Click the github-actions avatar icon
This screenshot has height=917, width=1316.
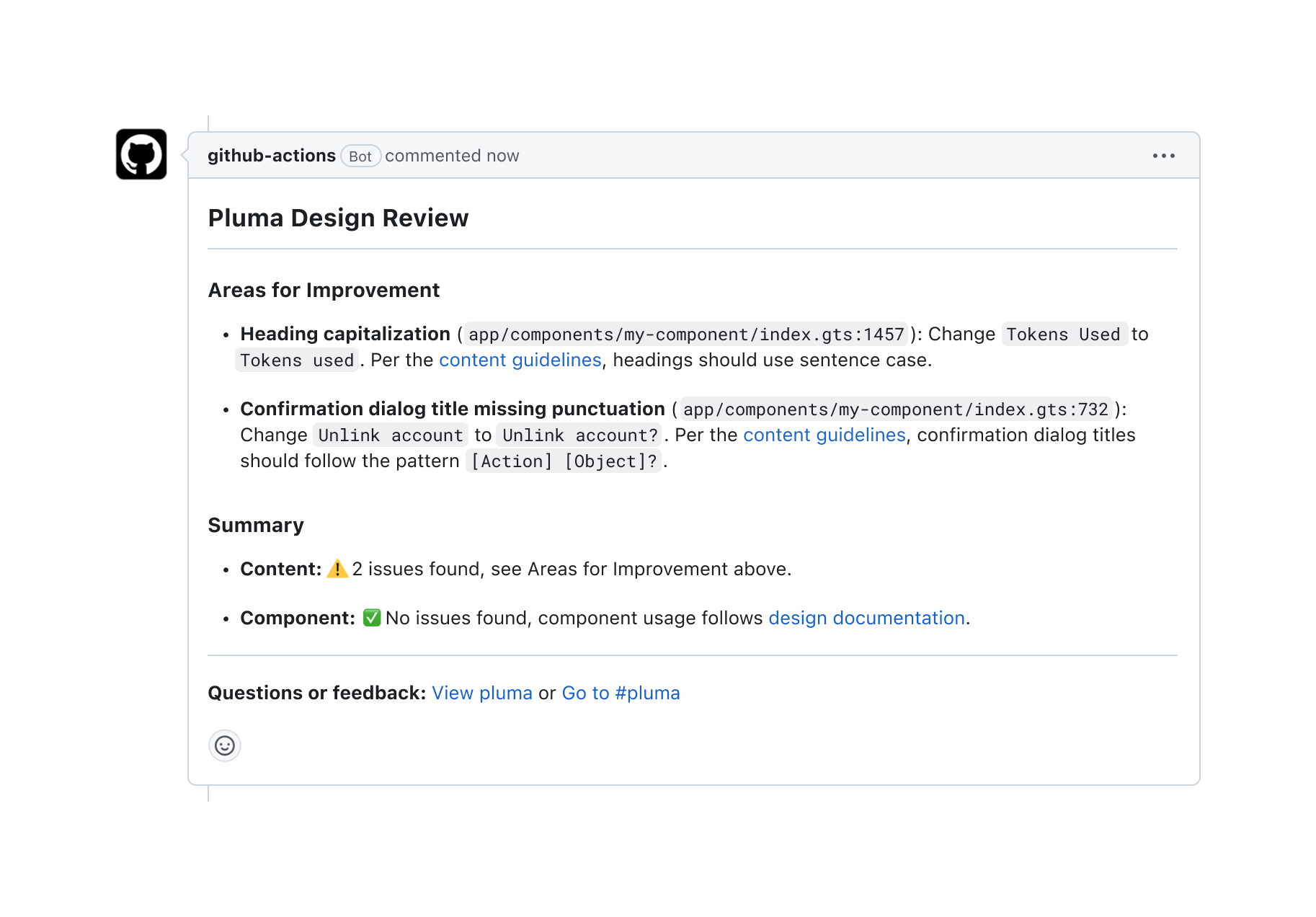tap(141, 154)
